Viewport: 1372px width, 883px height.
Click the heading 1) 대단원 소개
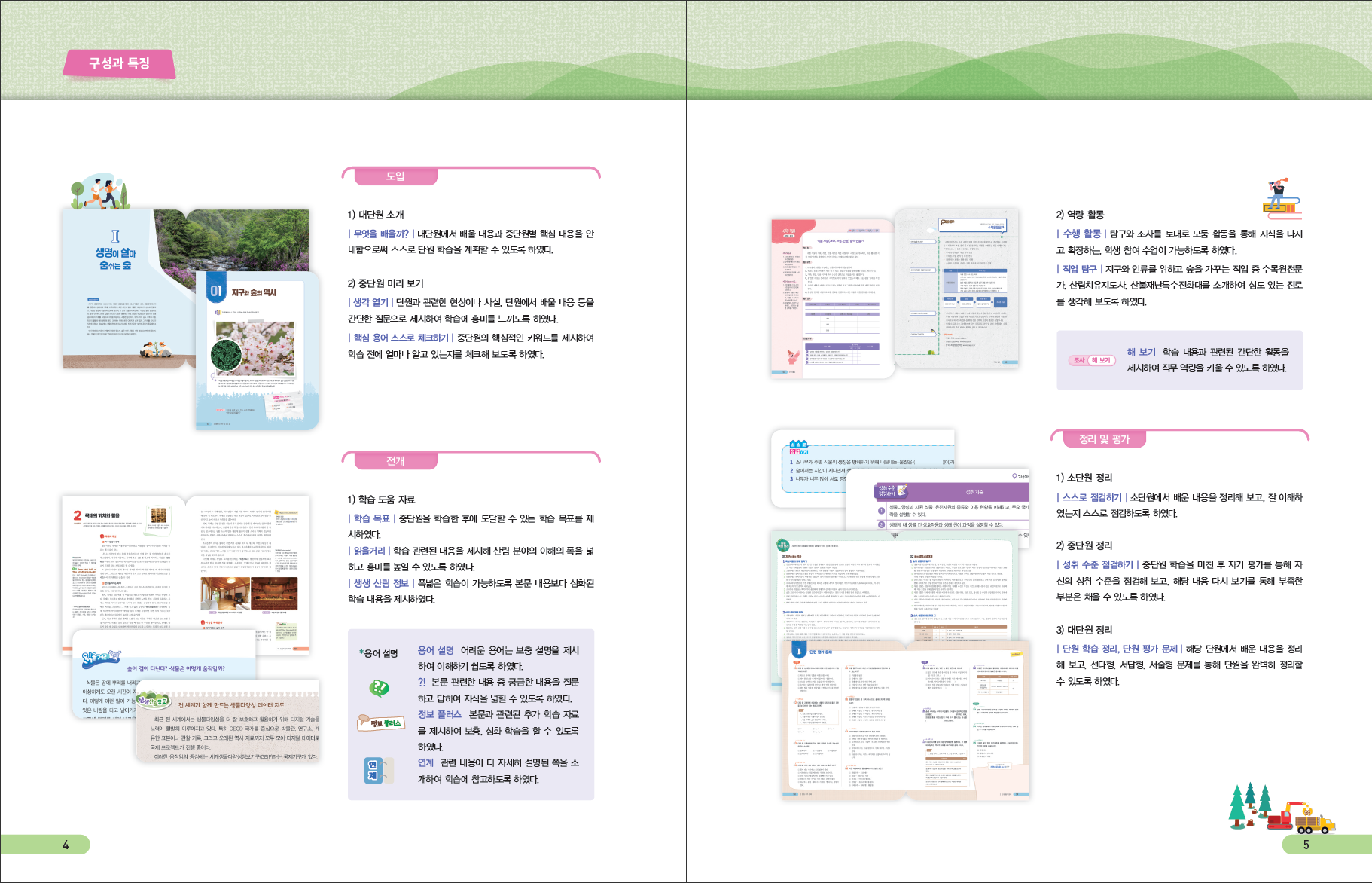click(376, 215)
